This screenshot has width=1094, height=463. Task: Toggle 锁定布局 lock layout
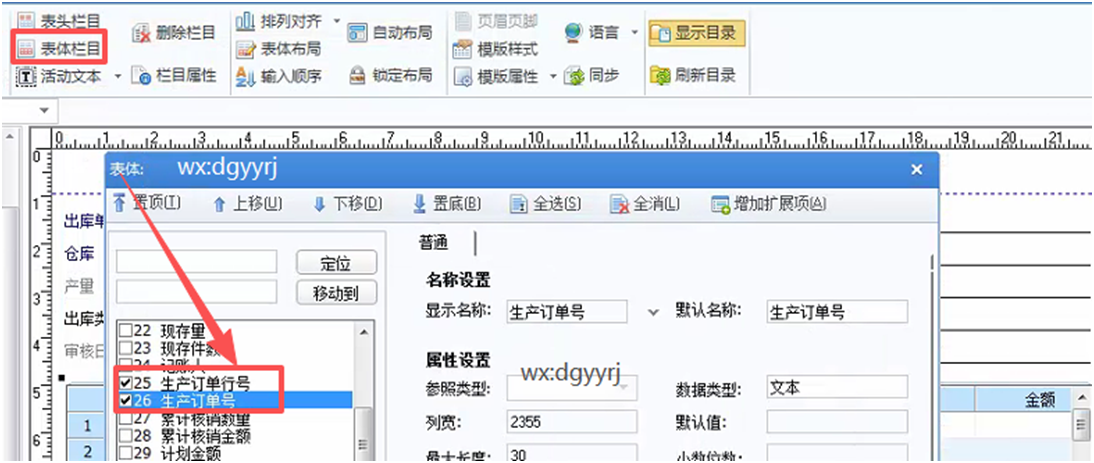pos(390,75)
